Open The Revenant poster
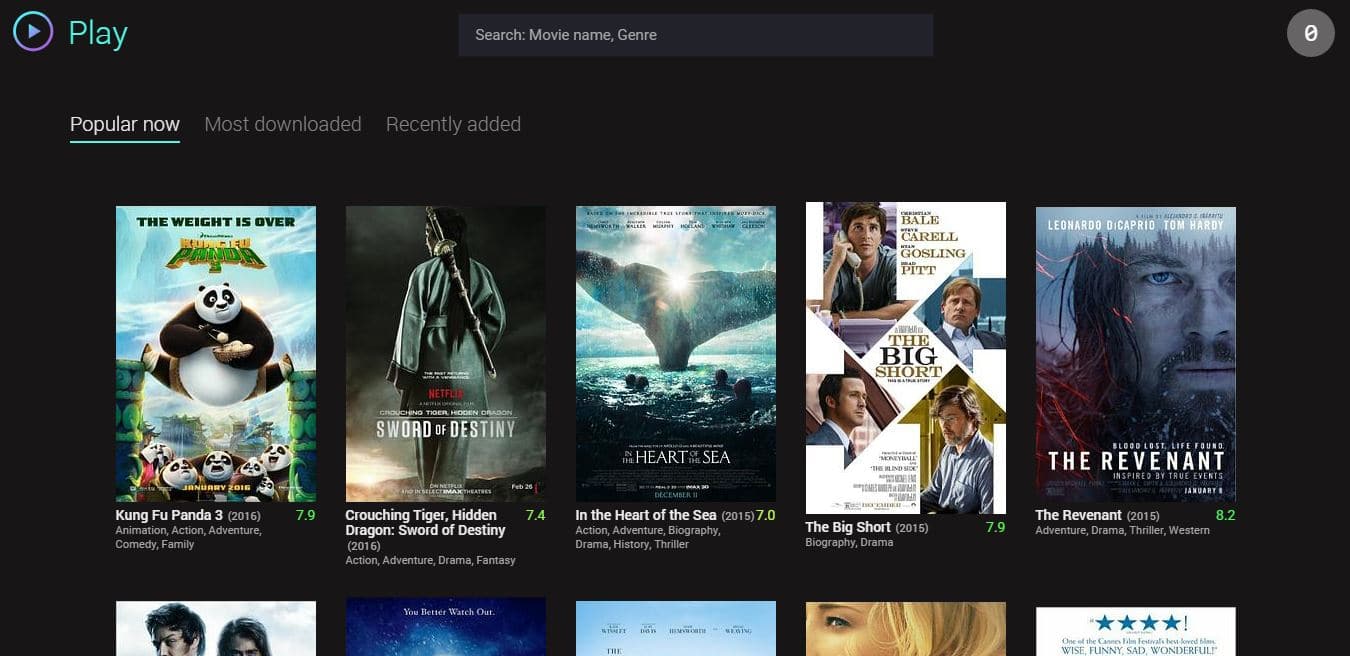Screen dimensions: 1350x656 (1136, 354)
